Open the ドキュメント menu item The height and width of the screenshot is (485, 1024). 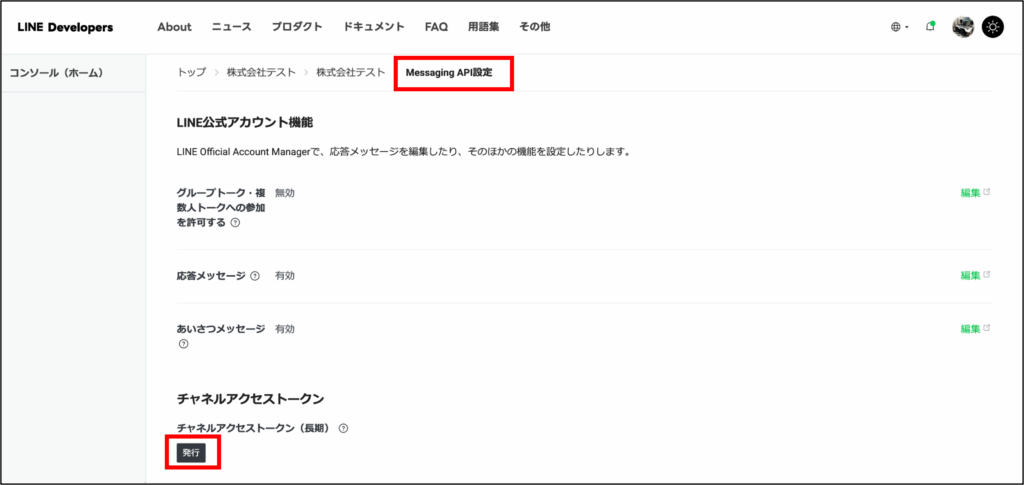[x=374, y=27]
